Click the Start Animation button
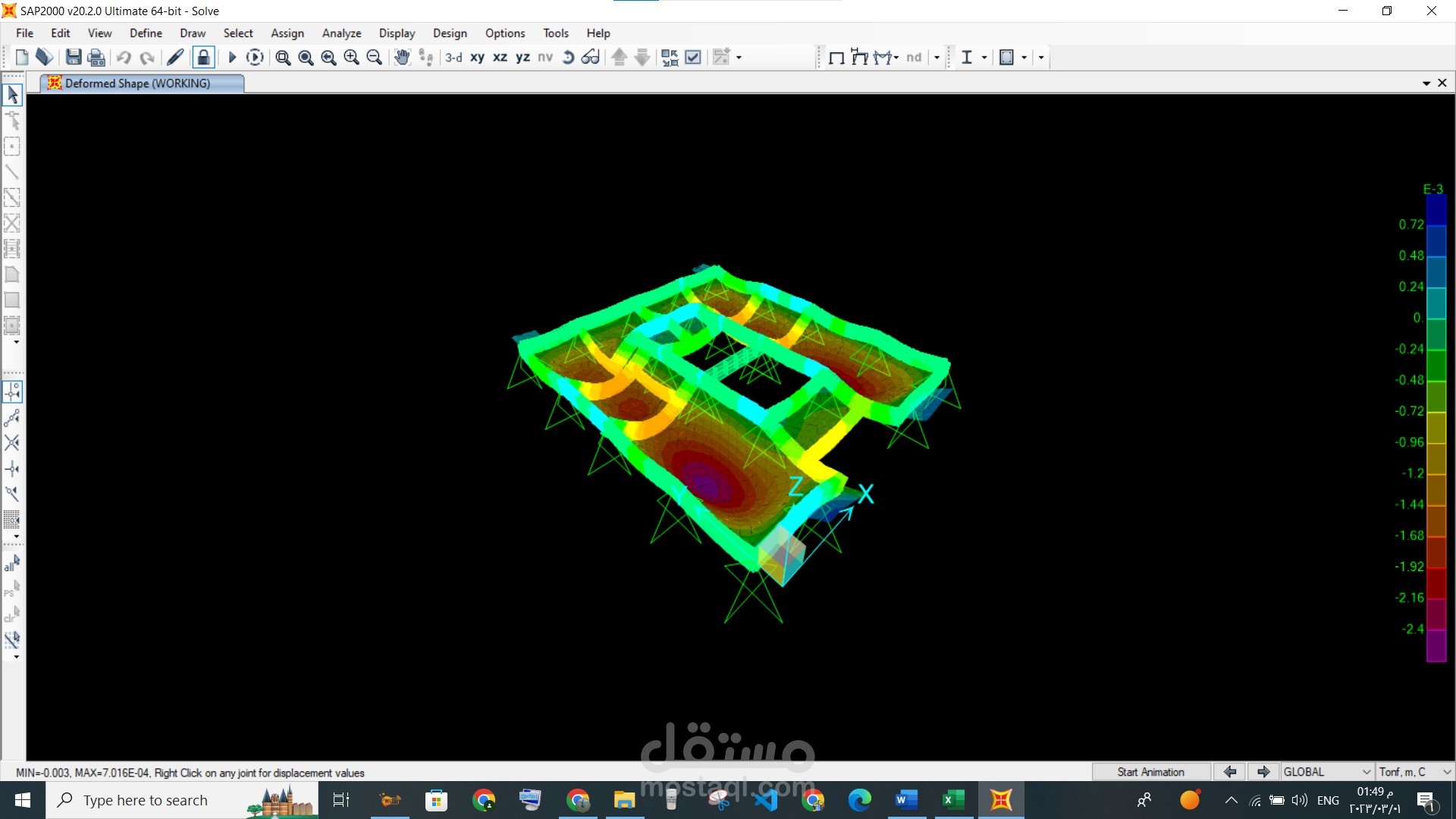The width and height of the screenshot is (1456, 819). [1150, 772]
